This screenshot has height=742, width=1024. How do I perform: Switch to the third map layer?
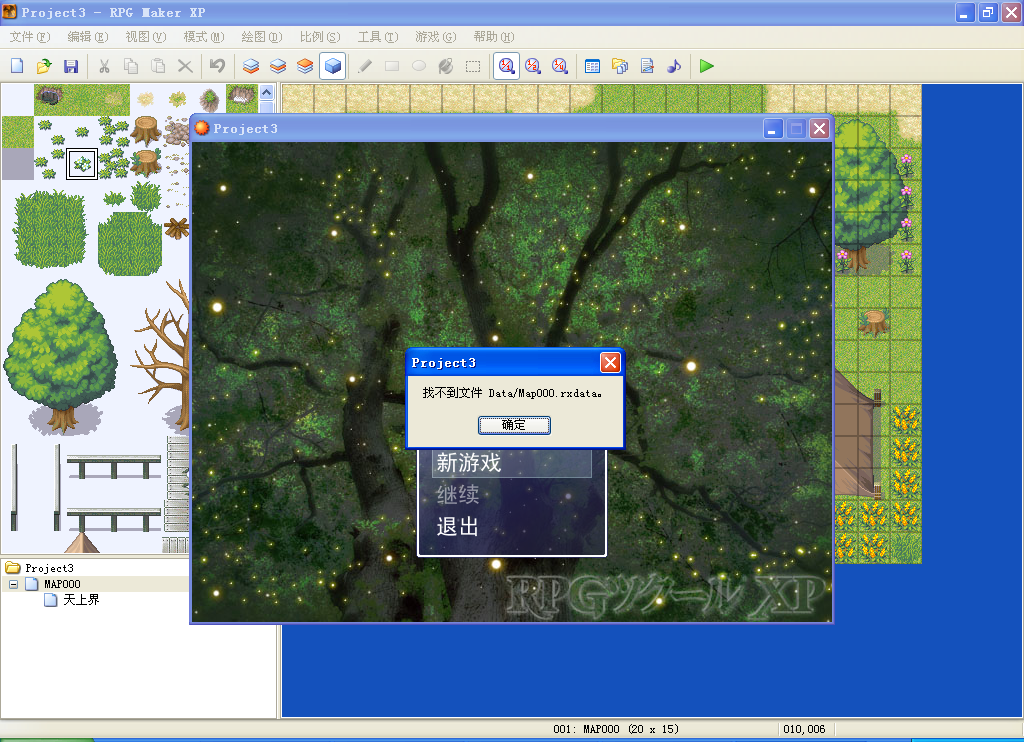[305, 66]
